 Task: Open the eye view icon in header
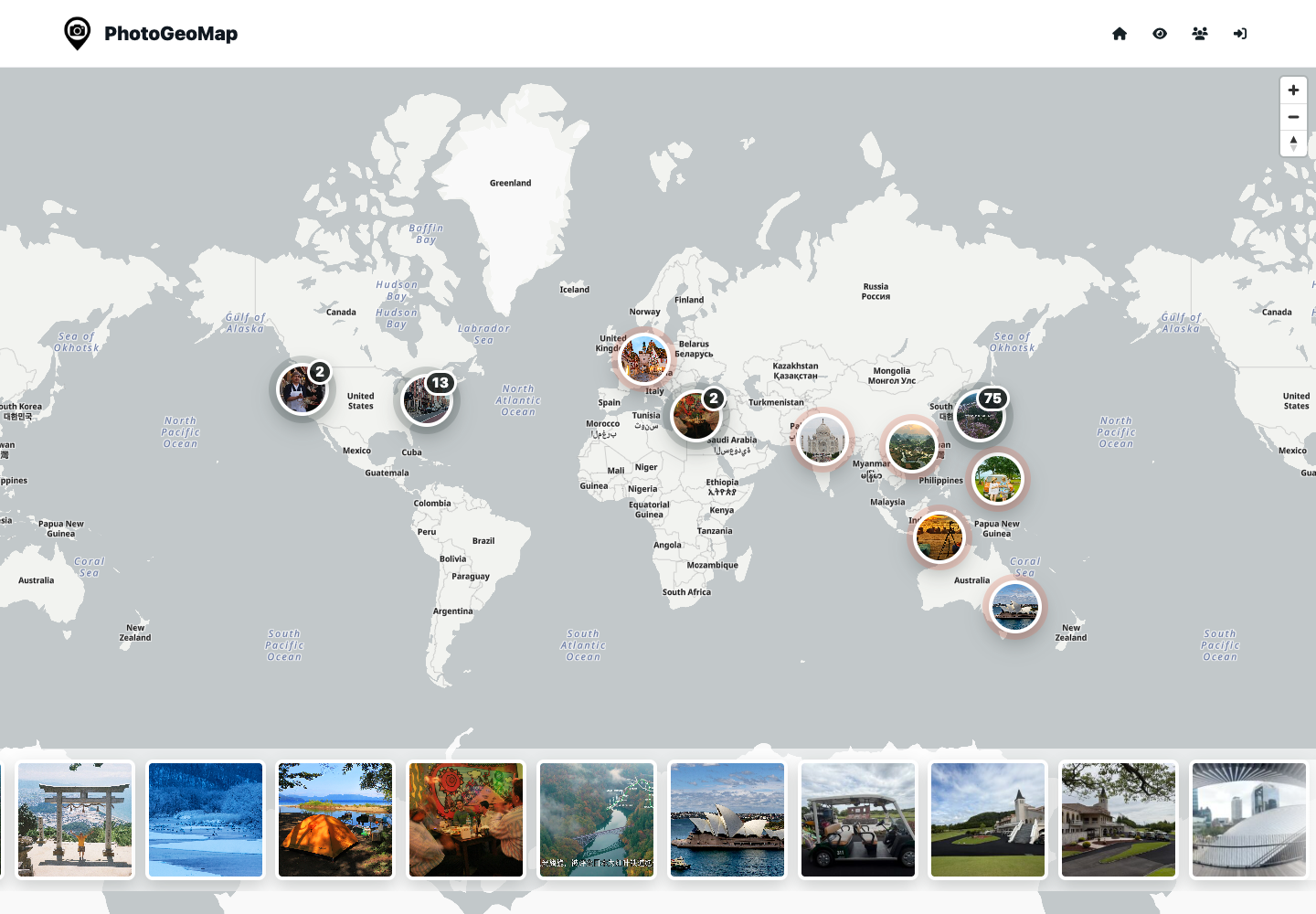click(x=1160, y=34)
